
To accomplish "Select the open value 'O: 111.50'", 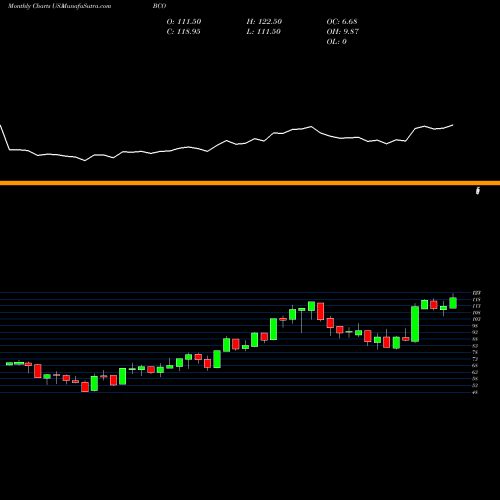I will [x=184, y=21].
